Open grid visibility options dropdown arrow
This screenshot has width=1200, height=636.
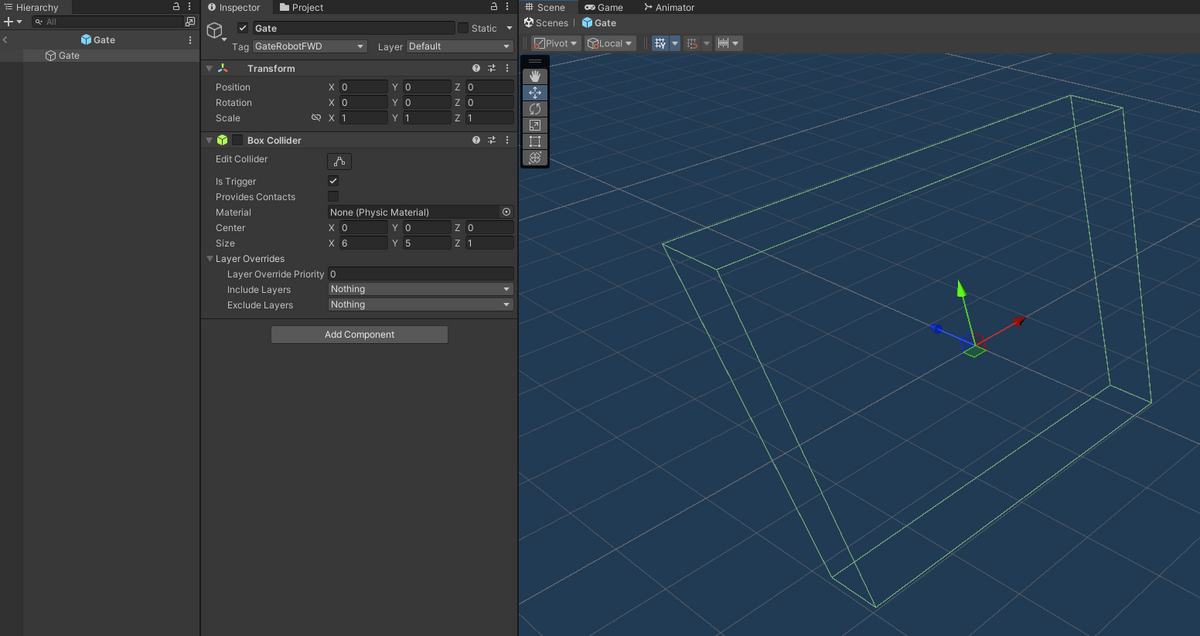(x=675, y=43)
